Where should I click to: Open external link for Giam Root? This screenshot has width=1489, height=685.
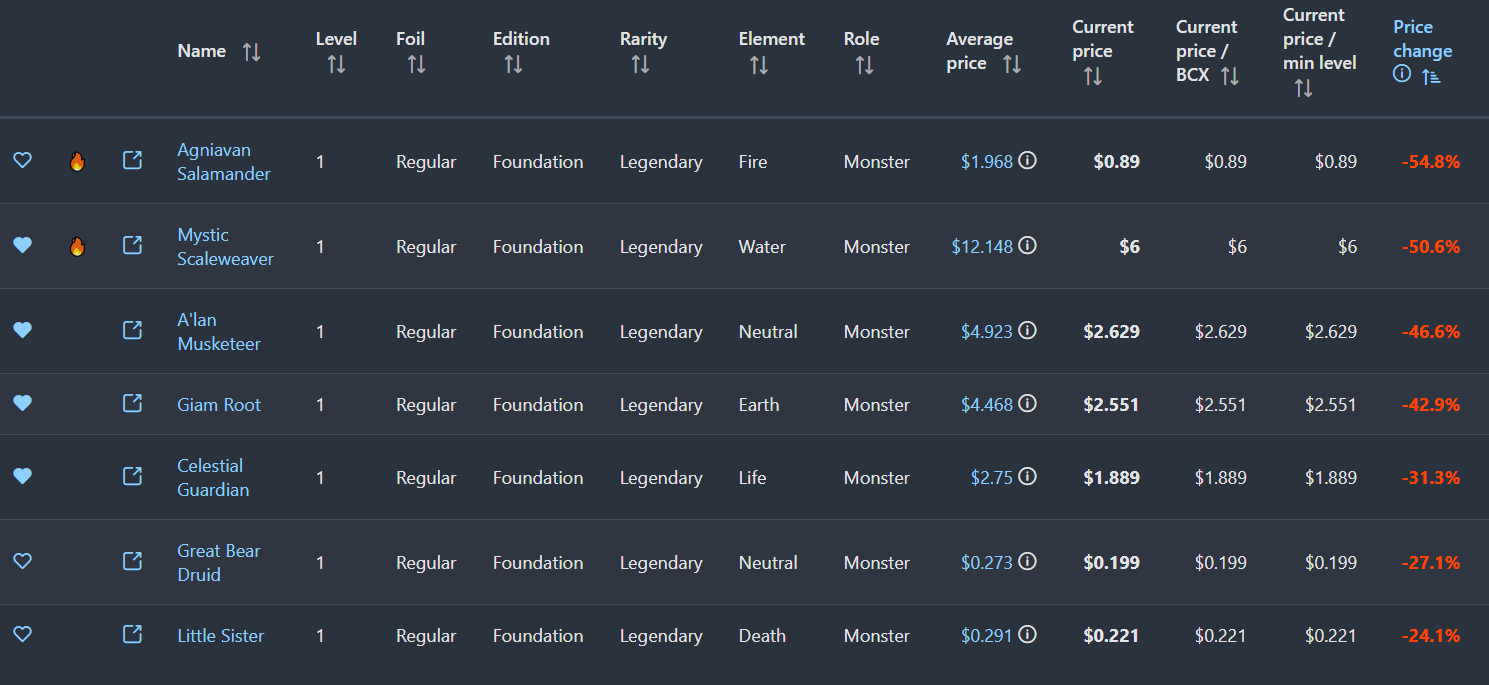coord(132,403)
